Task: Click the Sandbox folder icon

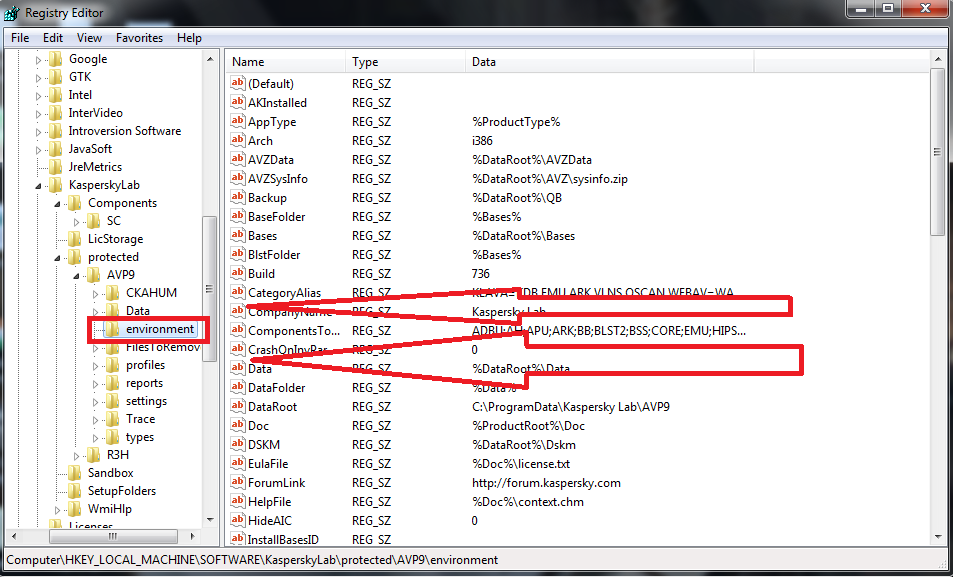Action: [75, 473]
